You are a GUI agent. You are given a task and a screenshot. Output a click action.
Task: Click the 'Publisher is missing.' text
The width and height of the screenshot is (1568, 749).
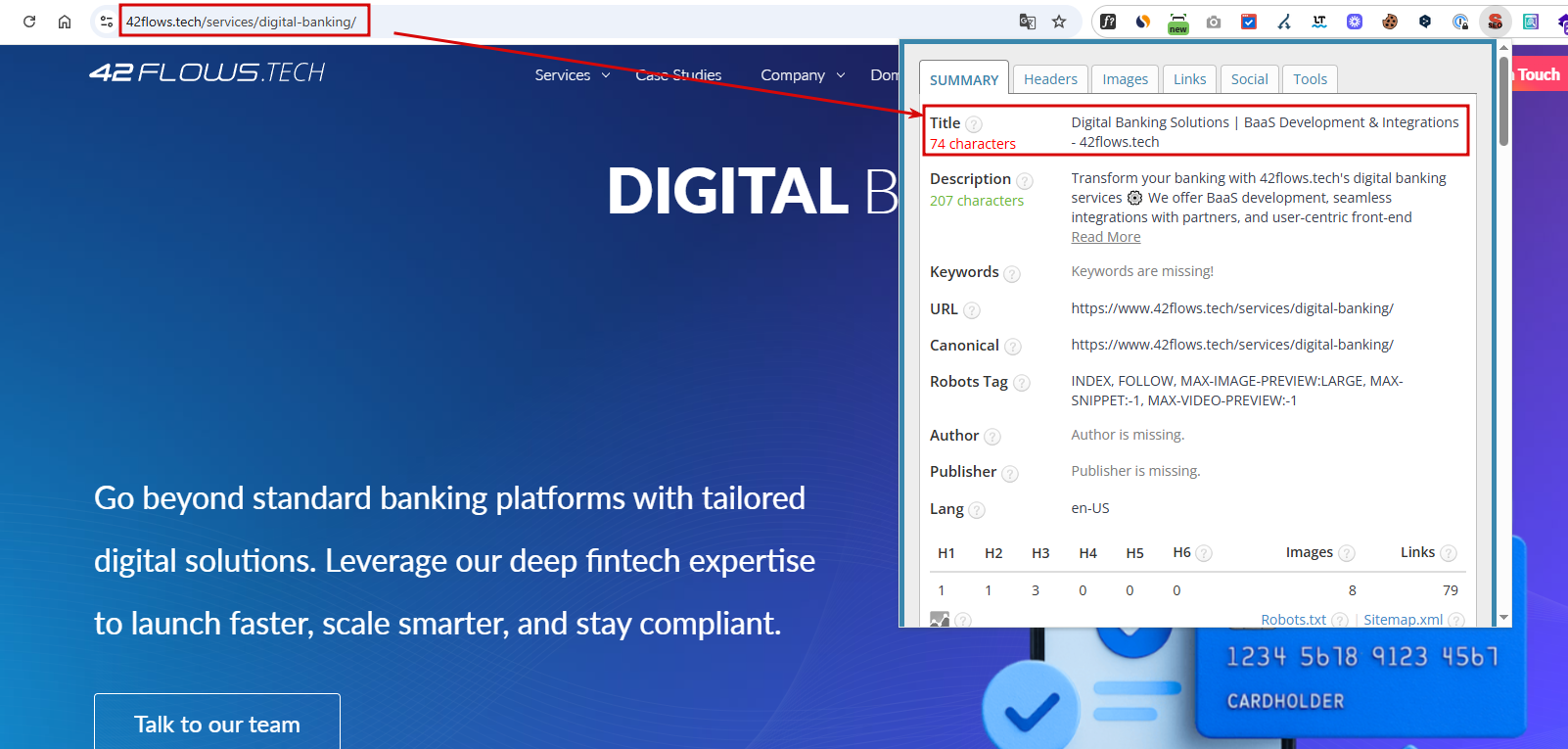1135,471
